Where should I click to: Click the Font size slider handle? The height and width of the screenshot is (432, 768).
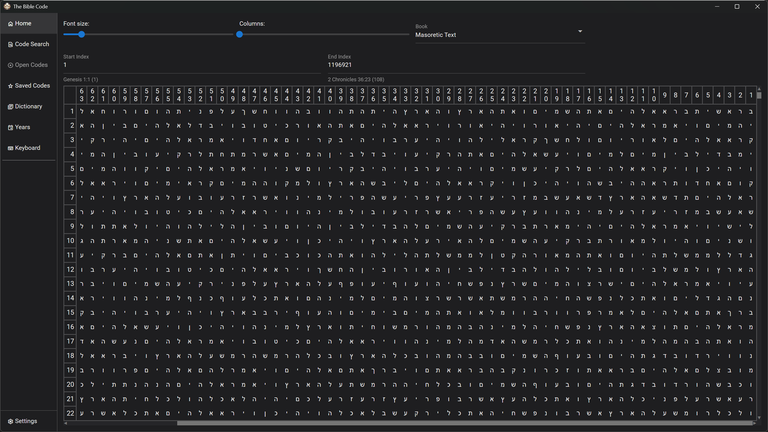click(x=82, y=35)
